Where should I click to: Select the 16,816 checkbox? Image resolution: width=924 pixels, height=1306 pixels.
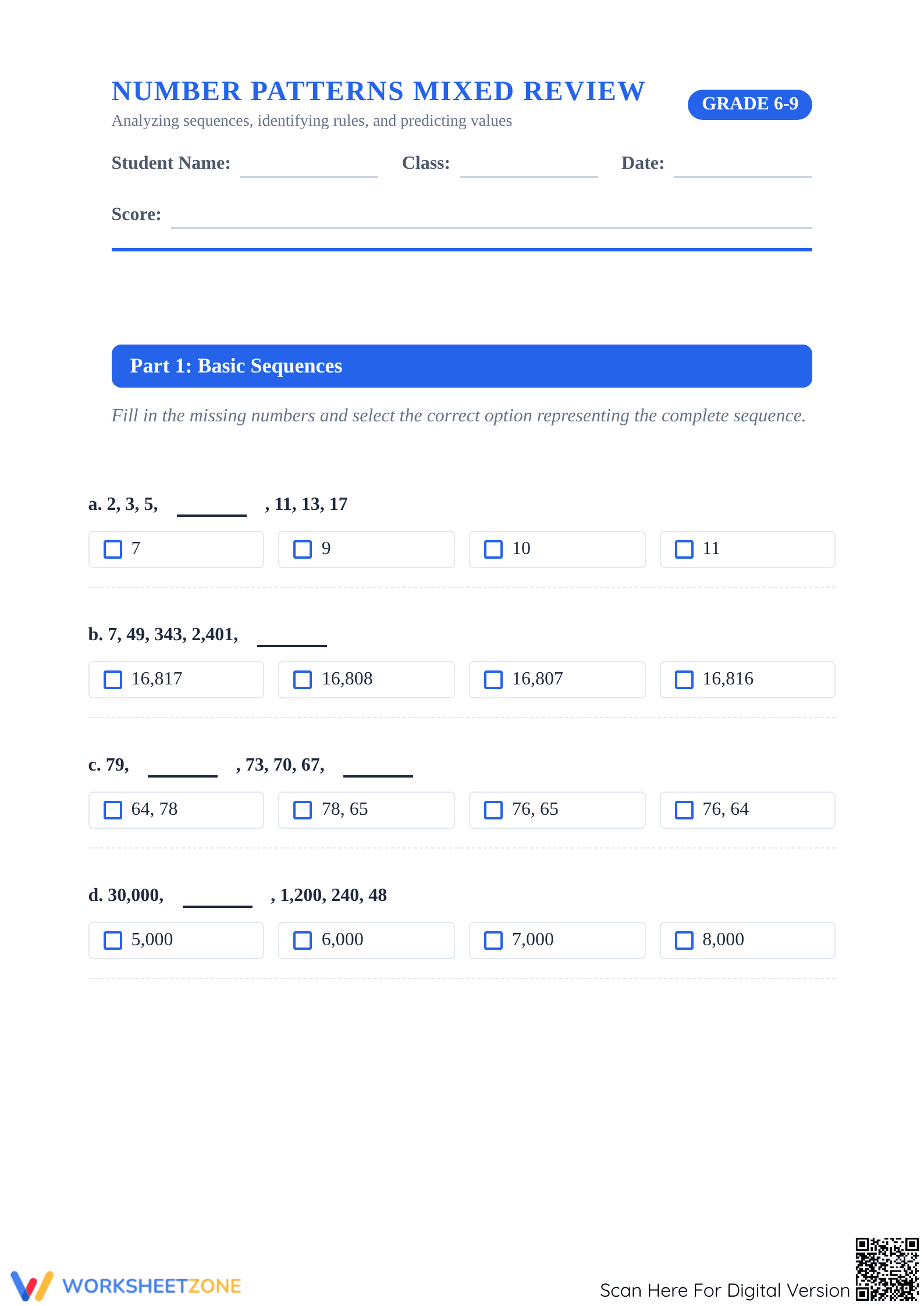tap(684, 680)
